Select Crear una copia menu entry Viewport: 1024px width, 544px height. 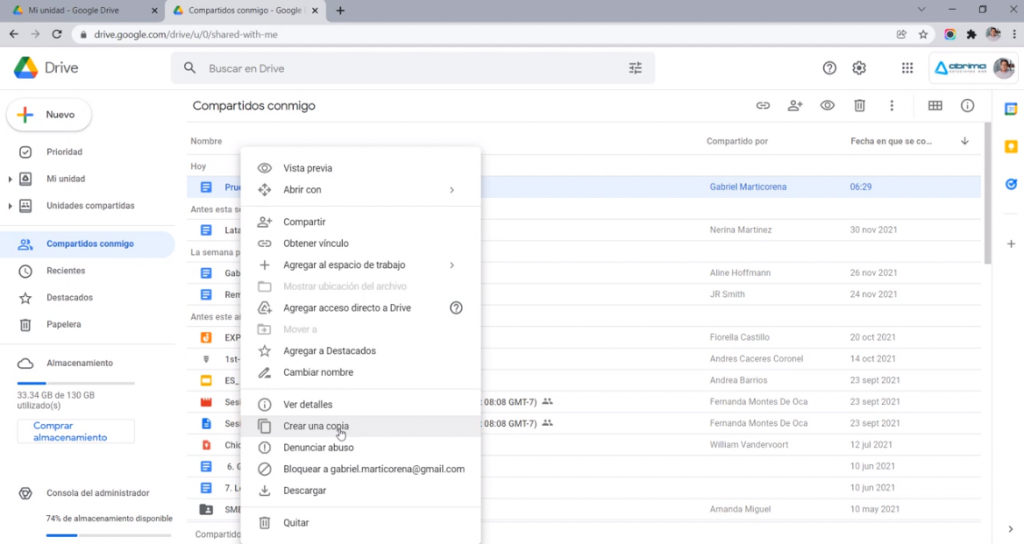316,426
